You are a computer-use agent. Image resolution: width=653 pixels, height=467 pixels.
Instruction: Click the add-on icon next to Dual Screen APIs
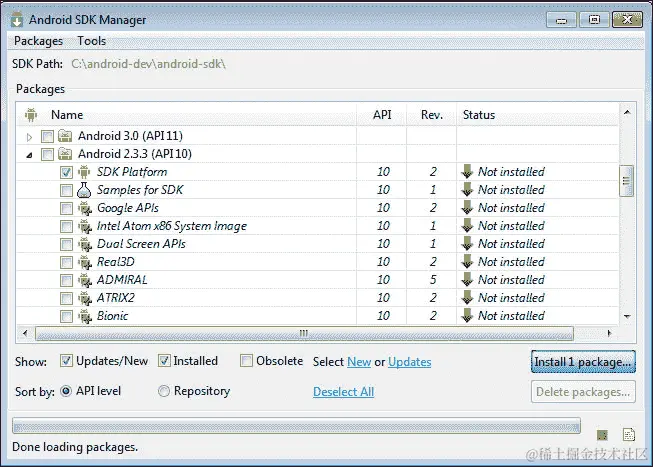pos(85,244)
